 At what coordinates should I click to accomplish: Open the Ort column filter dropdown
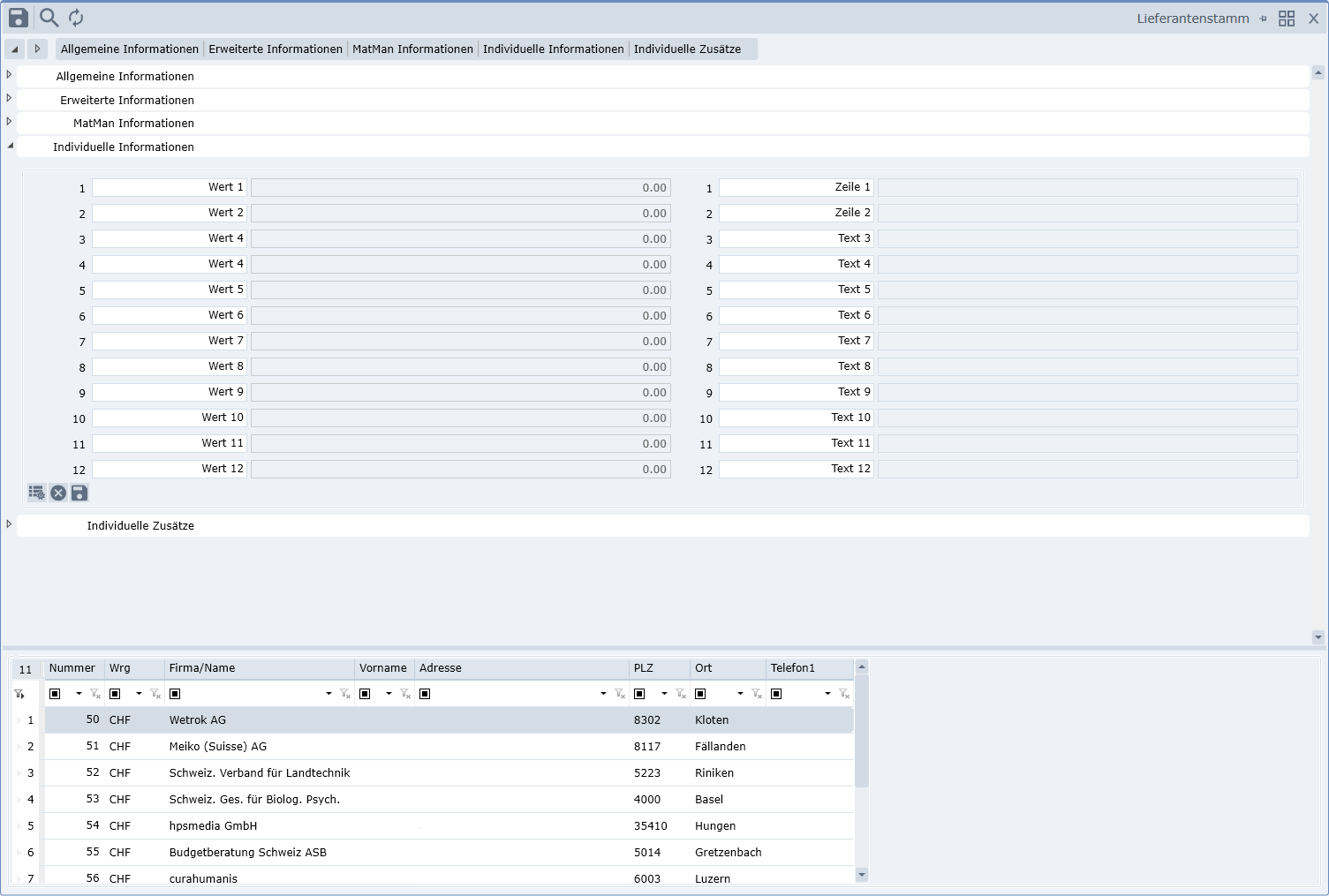(x=740, y=694)
